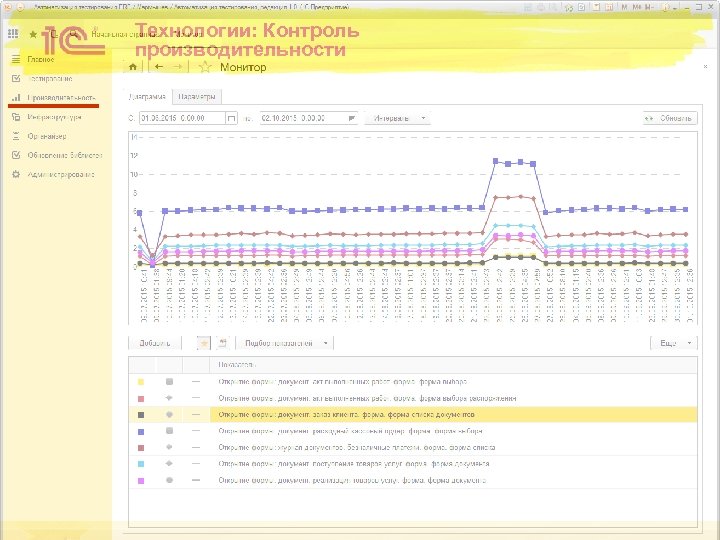Select row акт выполненных работ форма выбора

(x=412, y=382)
